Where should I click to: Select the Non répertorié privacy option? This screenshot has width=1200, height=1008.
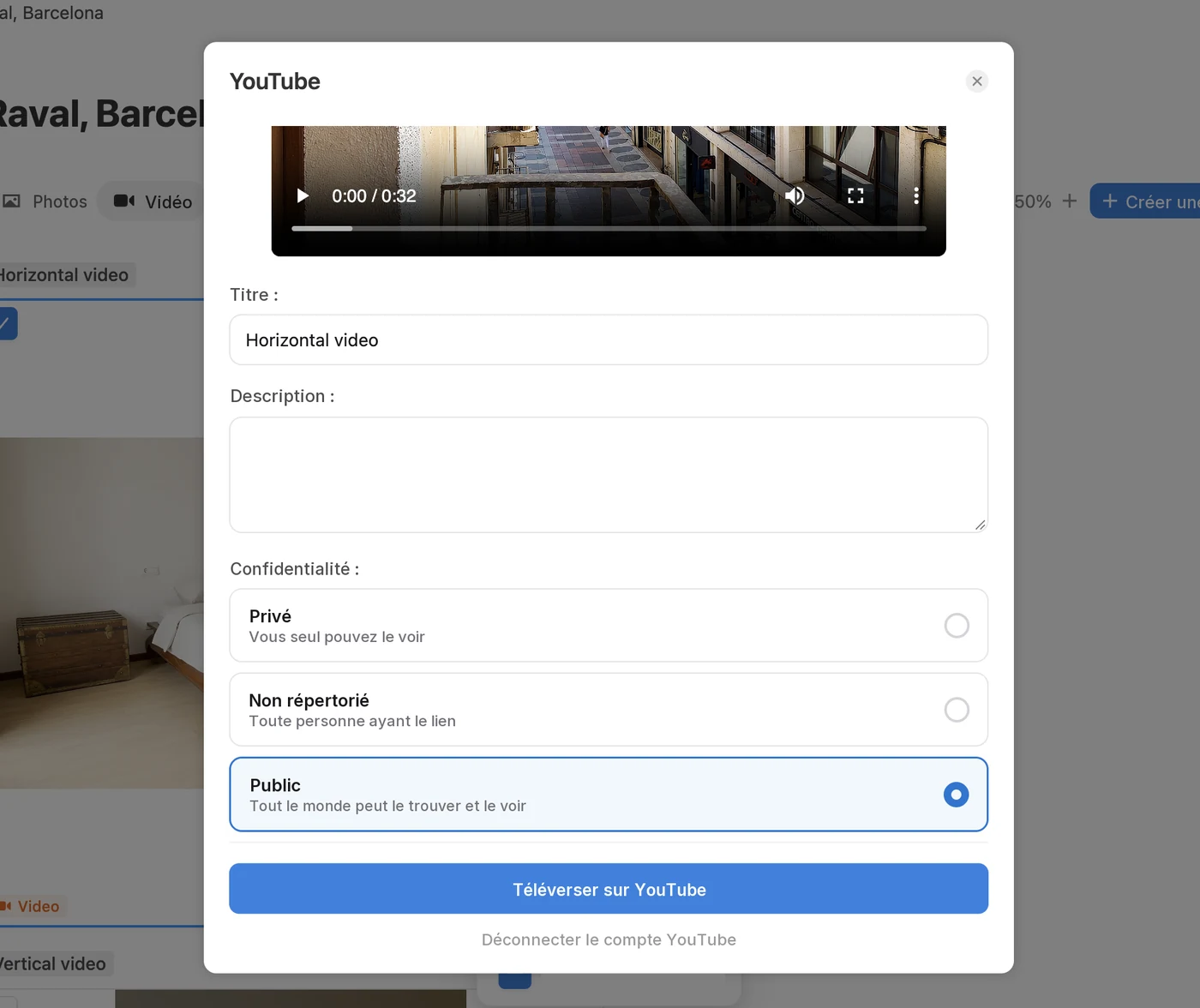[x=609, y=710]
